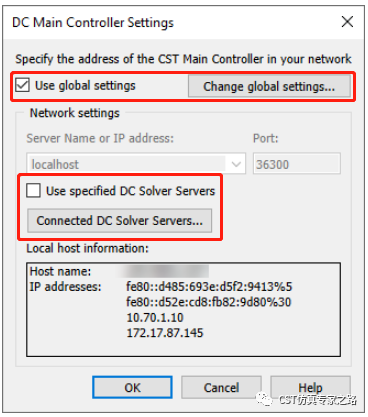The image size is (368, 417).
Task: Select IP address 10.70.1.10 line
Action: pyautogui.click(x=155, y=317)
